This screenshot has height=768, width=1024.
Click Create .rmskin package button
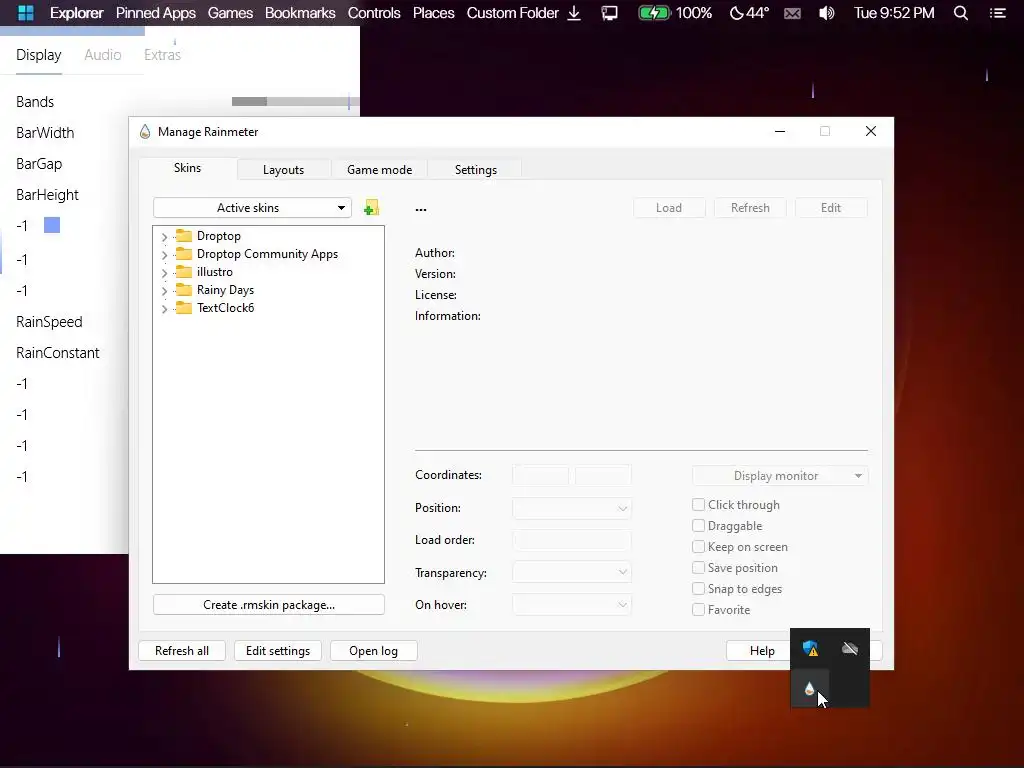coord(269,605)
